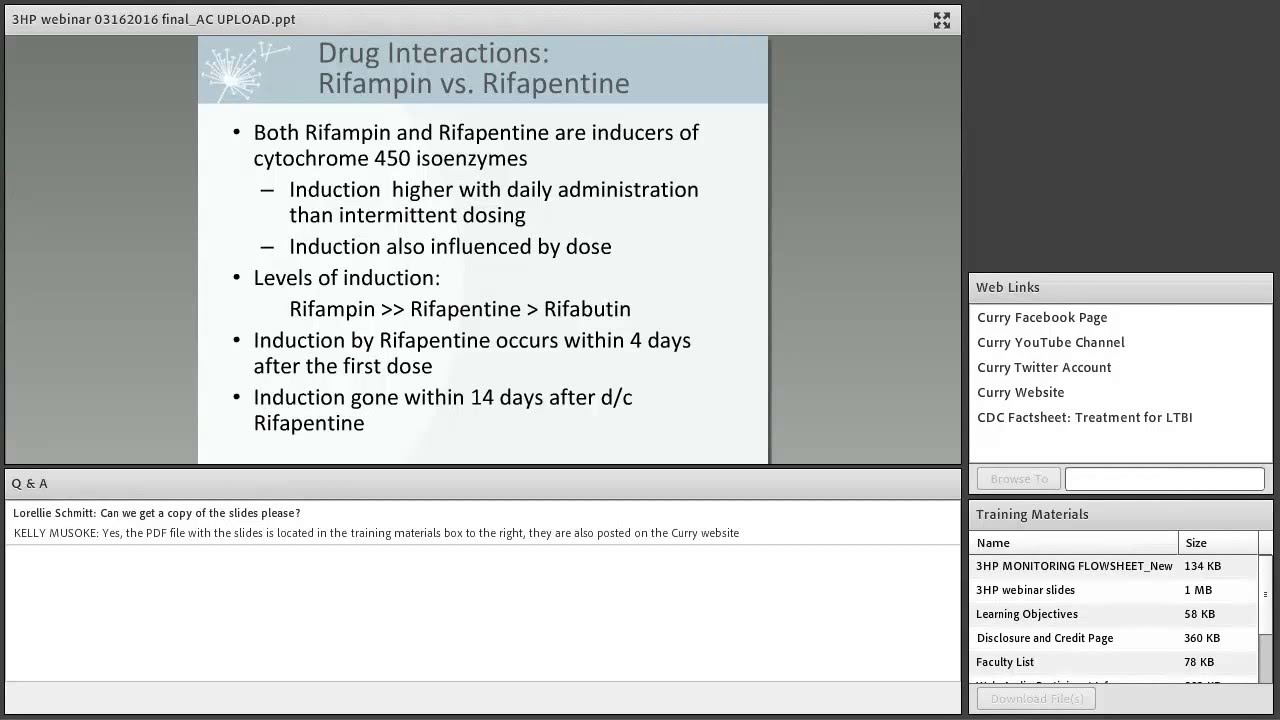Open the Curry YouTube Channel link
Screen dimensions: 1280x720
[x=1051, y=342]
